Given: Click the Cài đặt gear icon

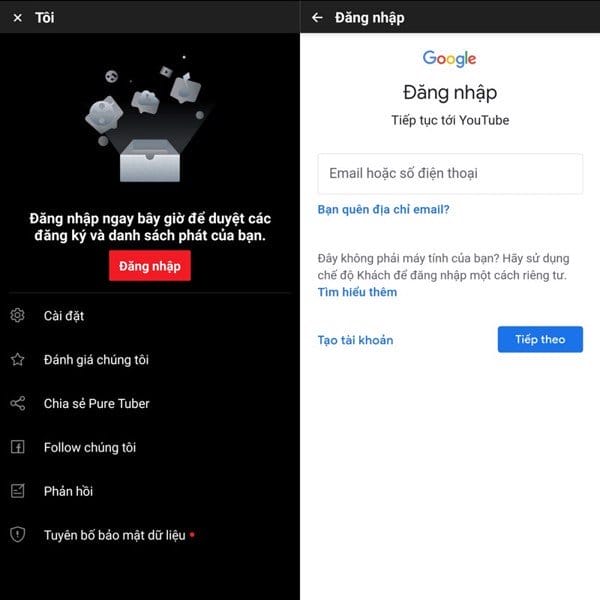Looking at the screenshot, I should pyautogui.click(x=17, y=315).
